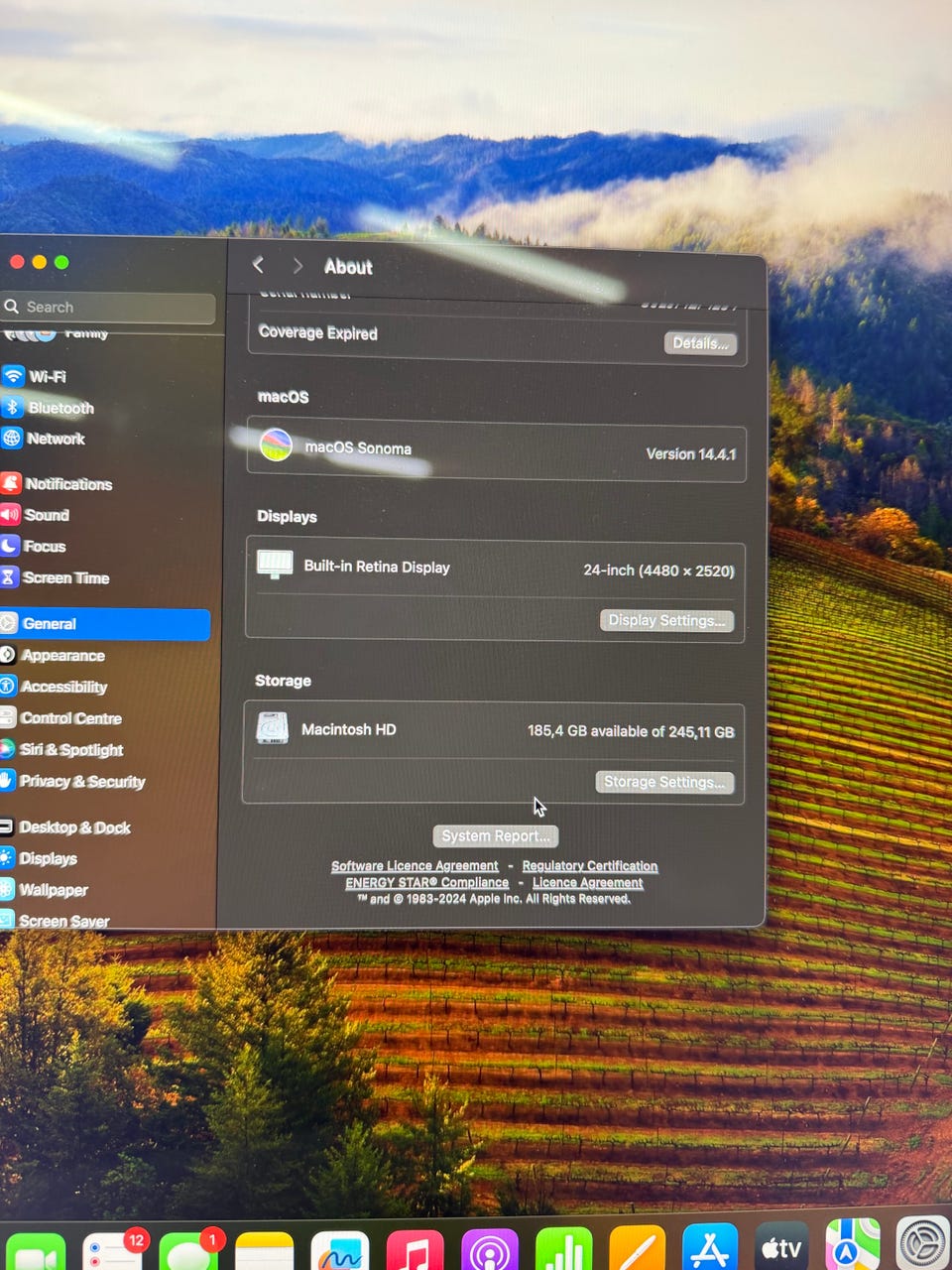Open ENERGY STAR Compliance link
The height and width of the screenshot is (1270, 952).
(x=427, y=883)
